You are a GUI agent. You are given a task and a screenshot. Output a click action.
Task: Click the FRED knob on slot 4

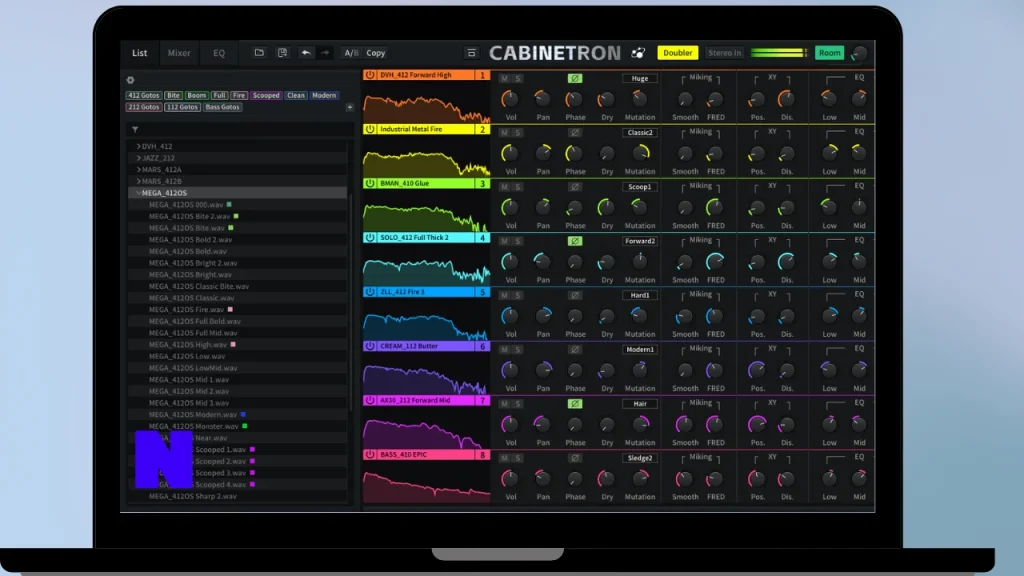click(715, 262)
